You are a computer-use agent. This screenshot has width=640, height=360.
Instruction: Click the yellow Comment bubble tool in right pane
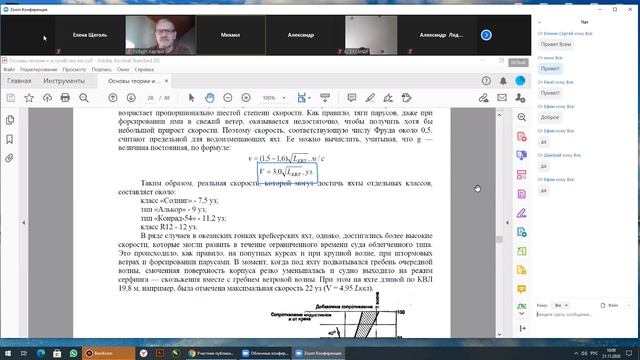coord(522,289)
